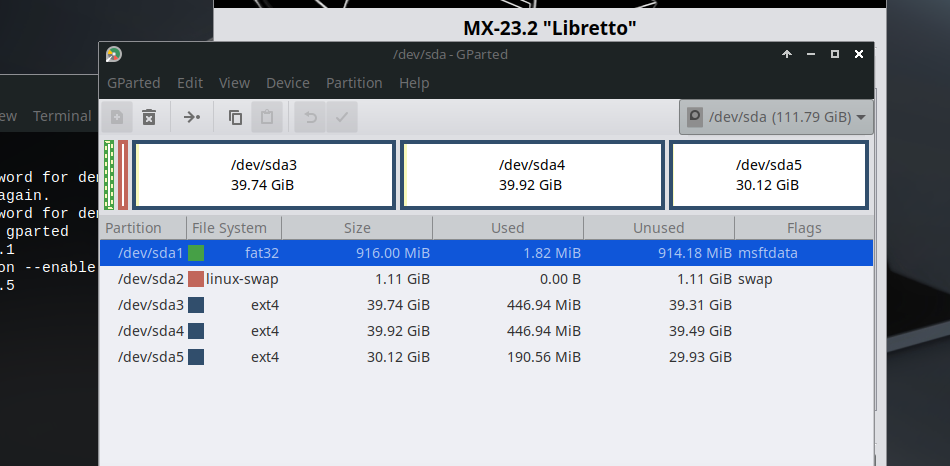950x466 pixels.
Task: Click the 39.31 GiB unused cell
Action: coord(700,305)
